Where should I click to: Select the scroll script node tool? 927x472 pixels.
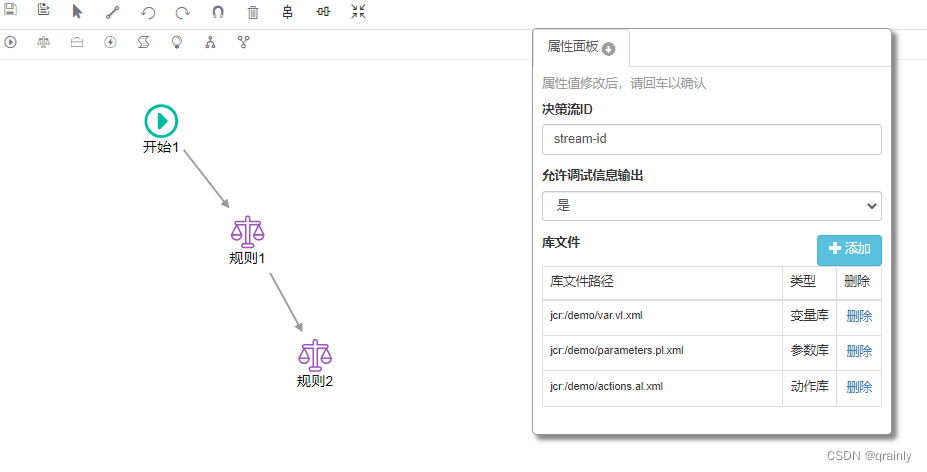tap(143, 42)
